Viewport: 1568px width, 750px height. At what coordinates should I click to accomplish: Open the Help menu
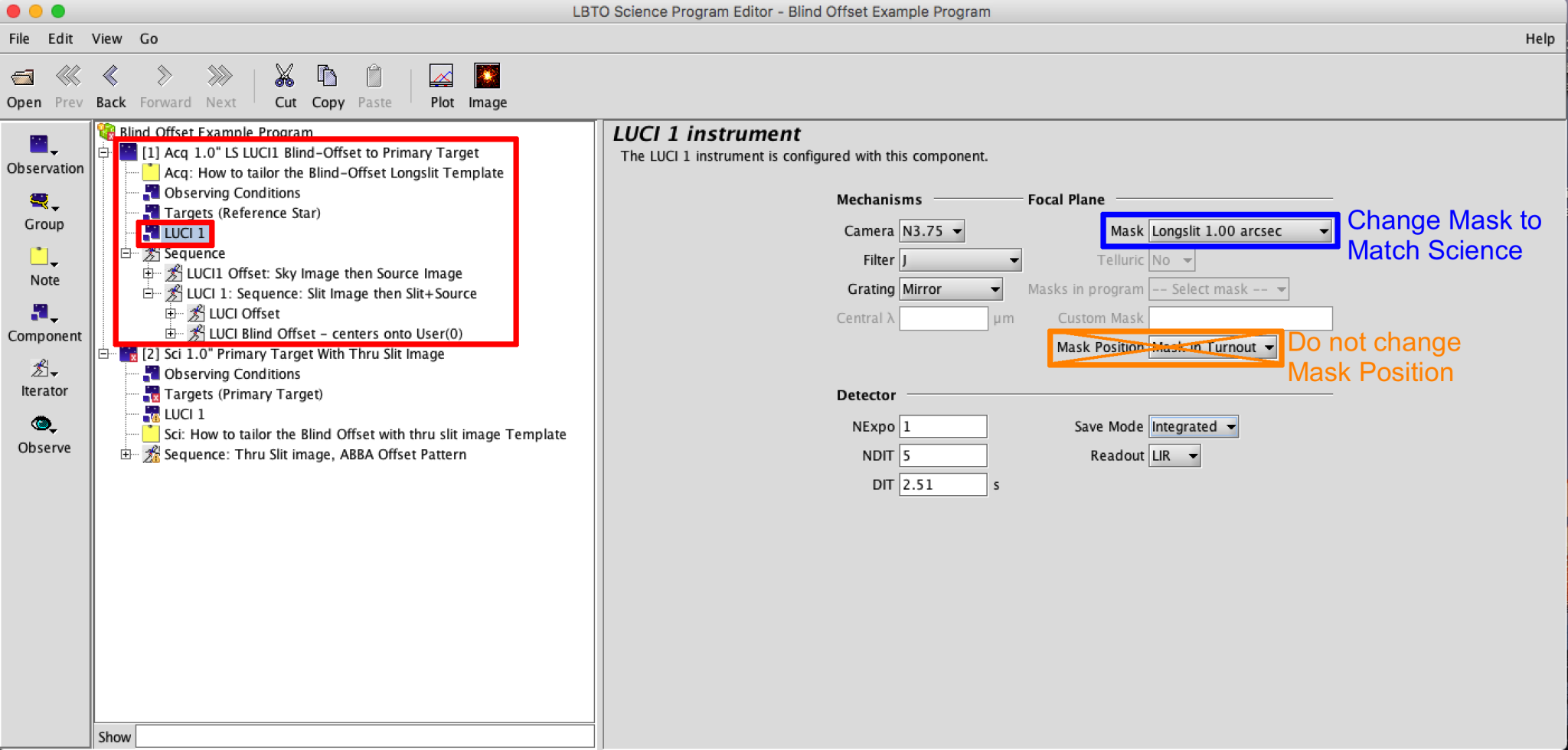click(x=1540, y=38)
